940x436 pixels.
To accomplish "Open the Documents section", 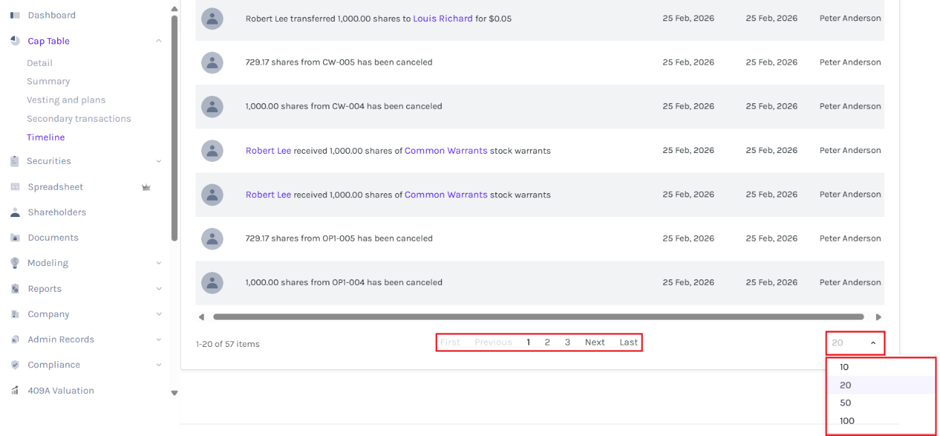I will coord(53,237).
